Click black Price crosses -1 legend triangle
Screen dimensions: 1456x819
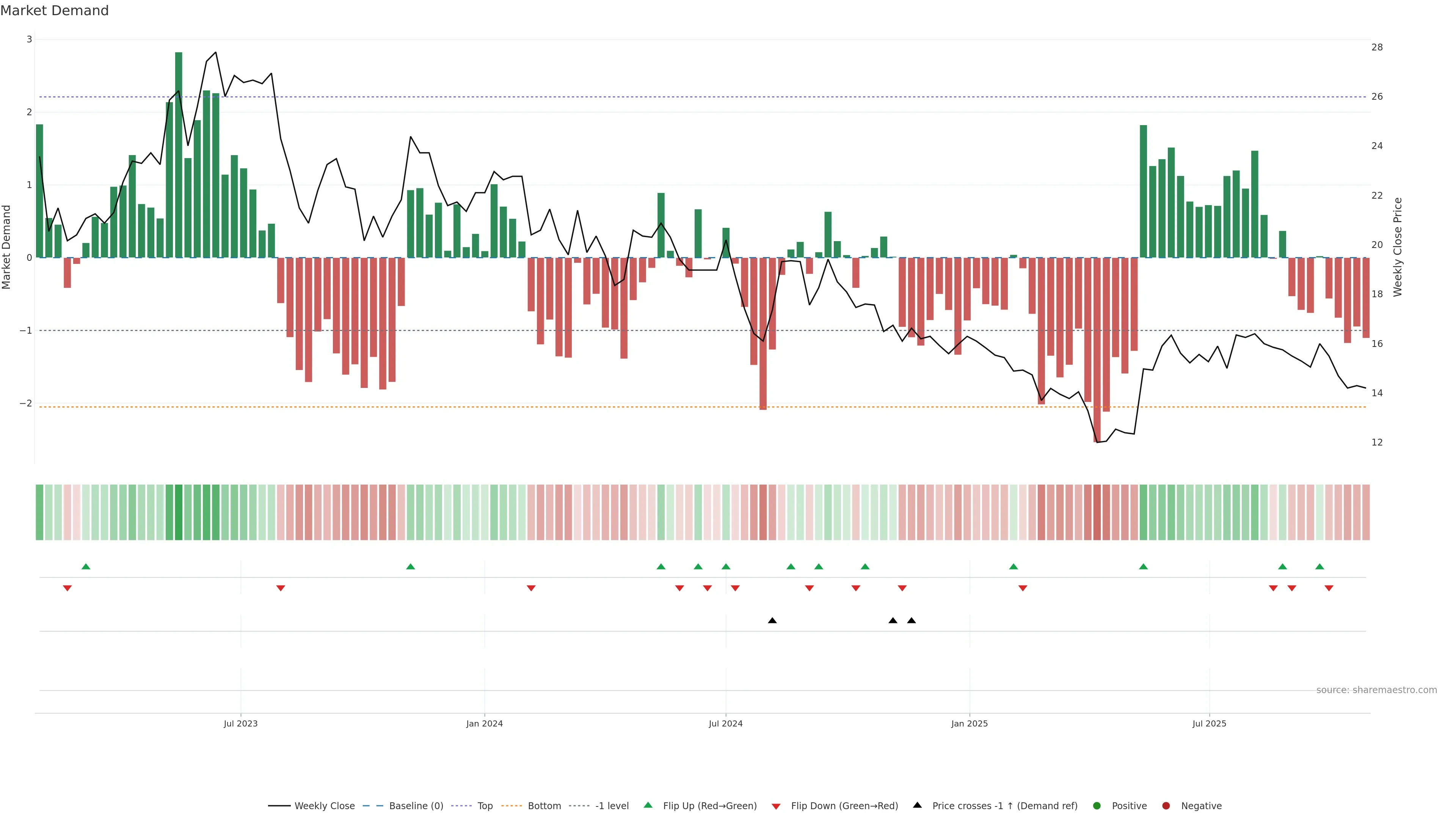coord(917,805)
